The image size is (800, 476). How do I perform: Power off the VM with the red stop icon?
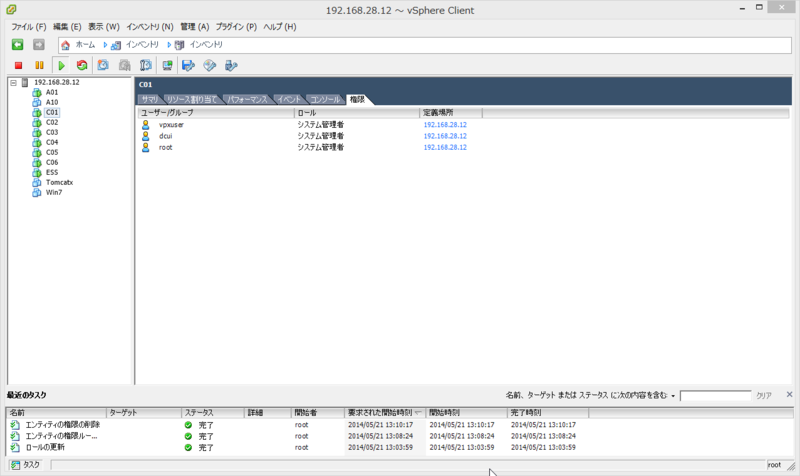pyautogui.click(x=18, y=65)
